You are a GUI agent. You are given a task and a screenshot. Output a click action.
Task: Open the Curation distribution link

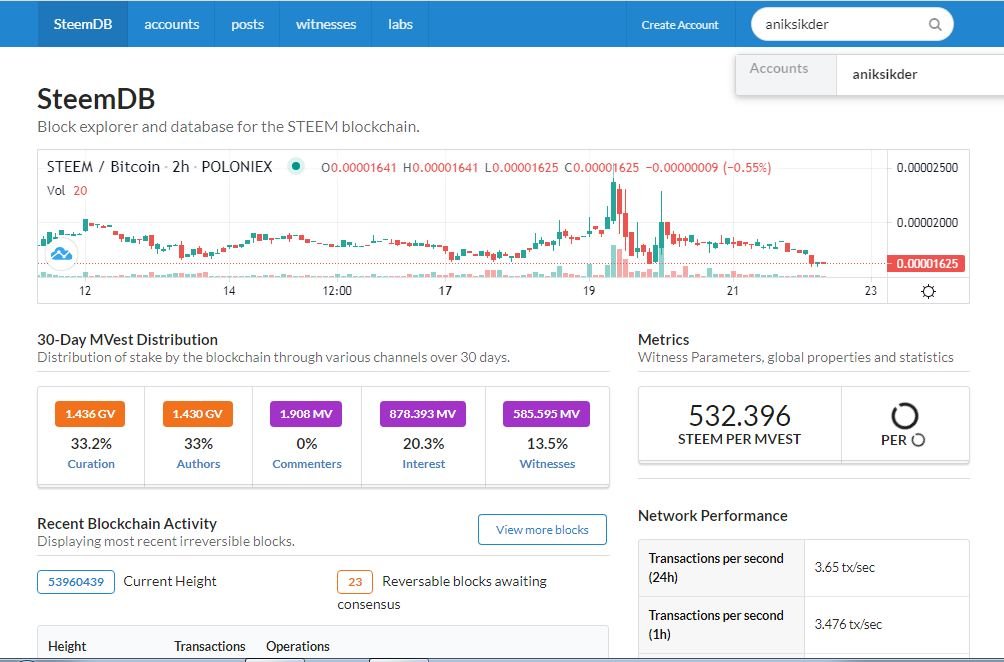click(x=91, y=464)
